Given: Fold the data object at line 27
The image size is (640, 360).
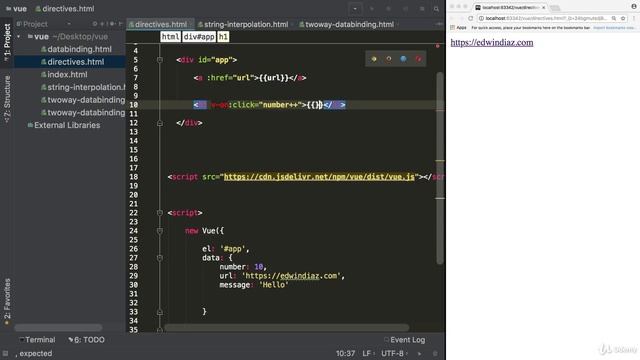Looking at the screenshot, I should tap(160, 258).
